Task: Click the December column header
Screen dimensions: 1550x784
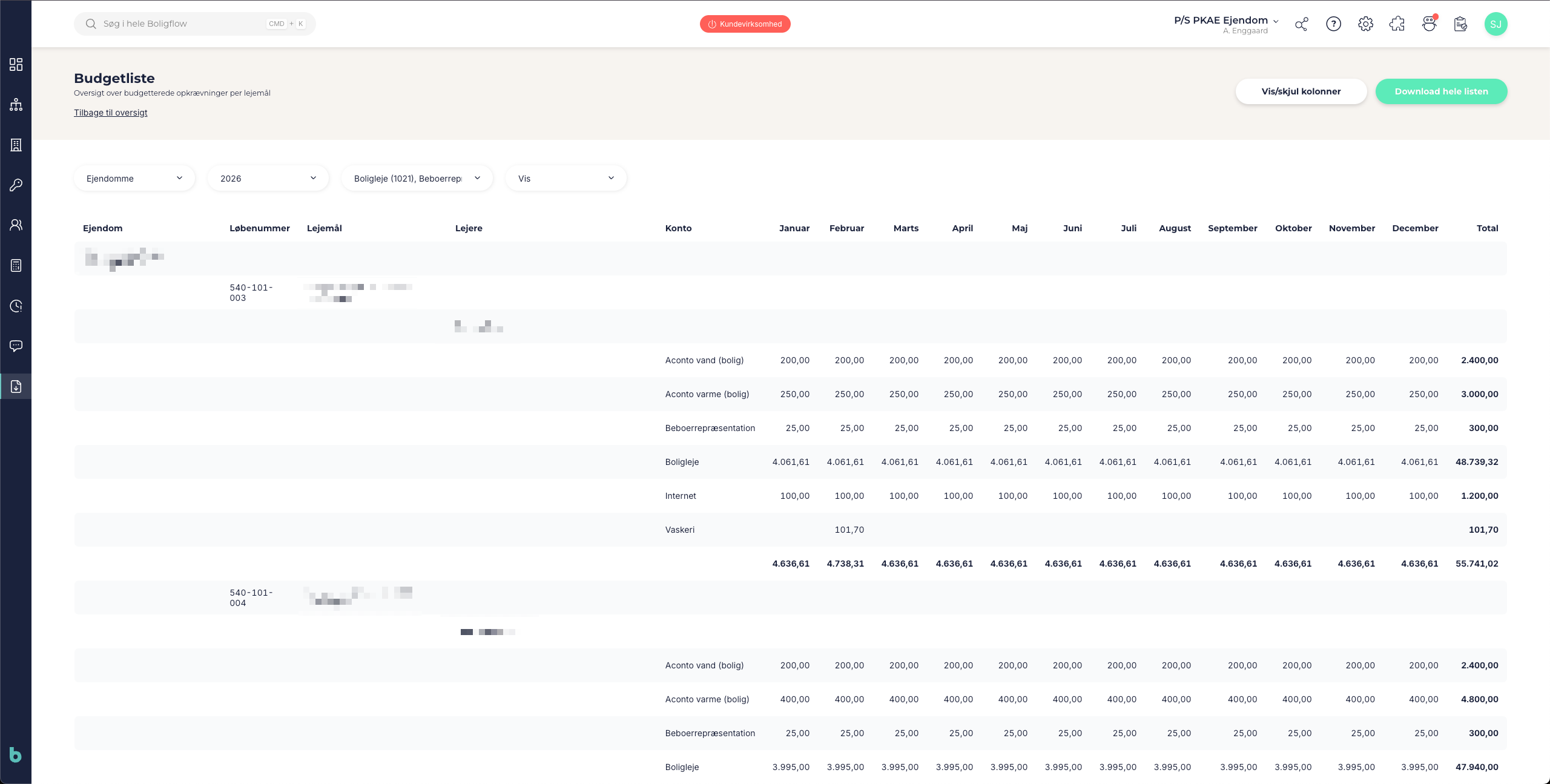Action: coord(1415,228)
